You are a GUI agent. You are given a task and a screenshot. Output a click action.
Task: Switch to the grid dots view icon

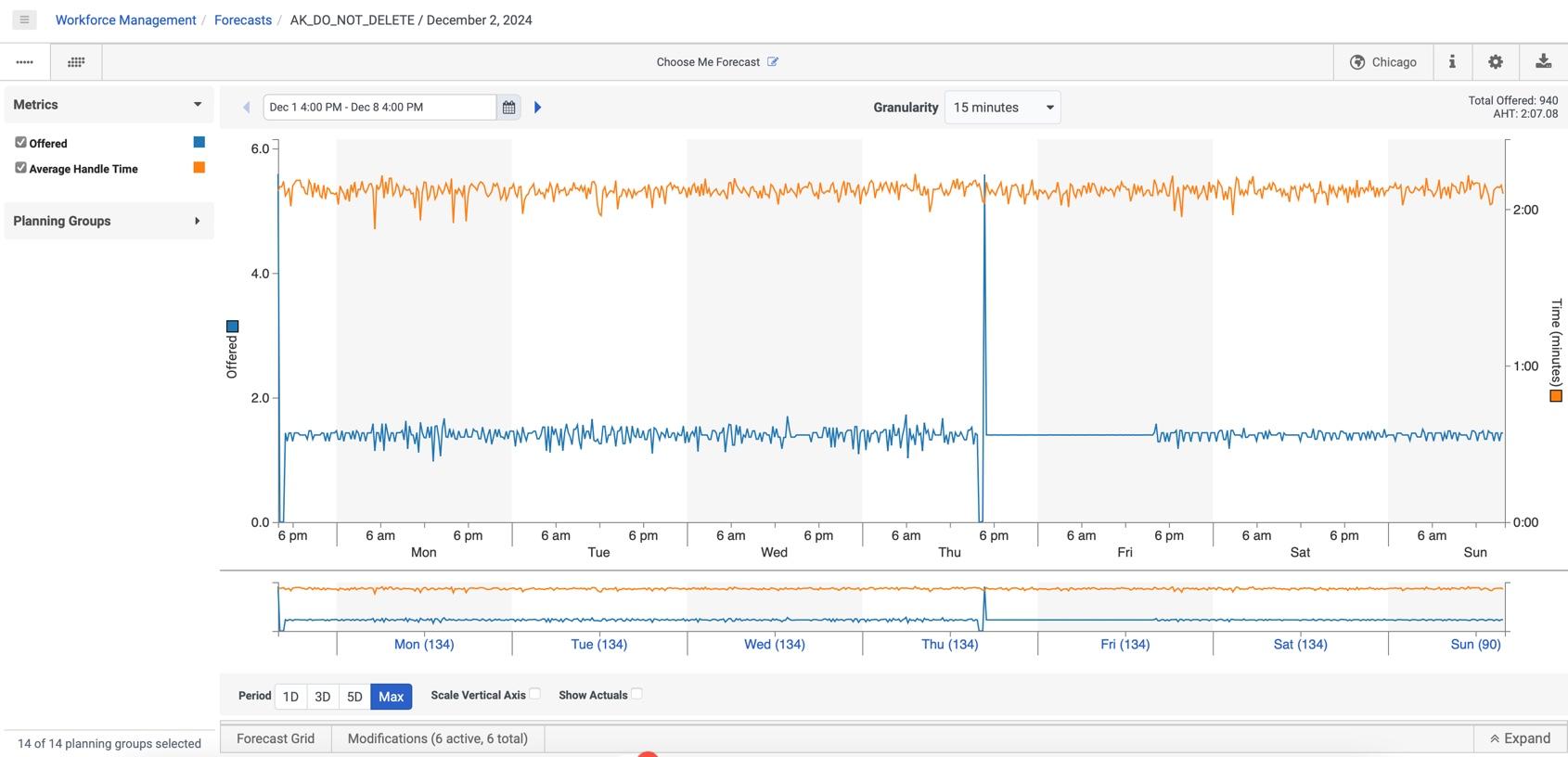coord(76,62)
